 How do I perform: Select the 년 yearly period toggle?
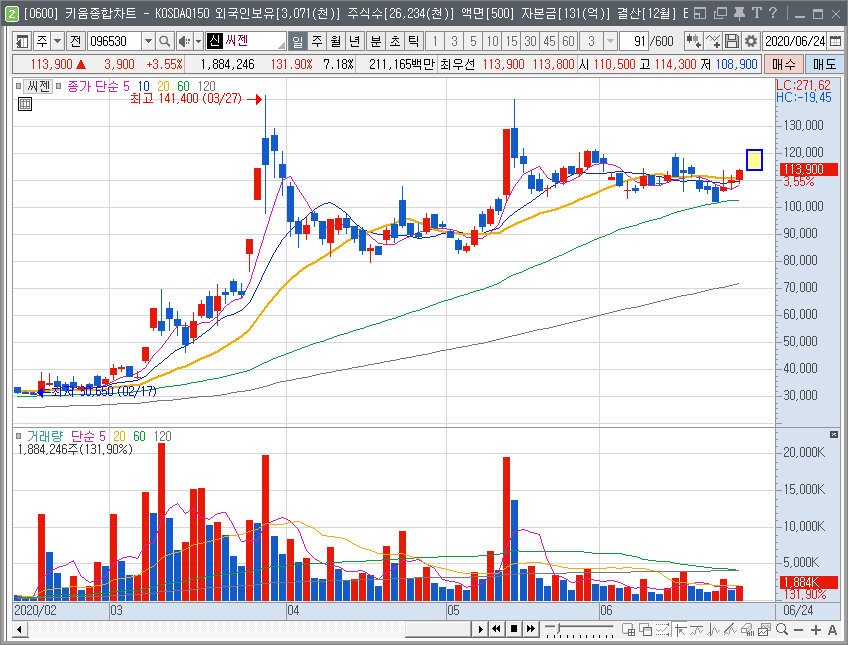pos(354,41)
